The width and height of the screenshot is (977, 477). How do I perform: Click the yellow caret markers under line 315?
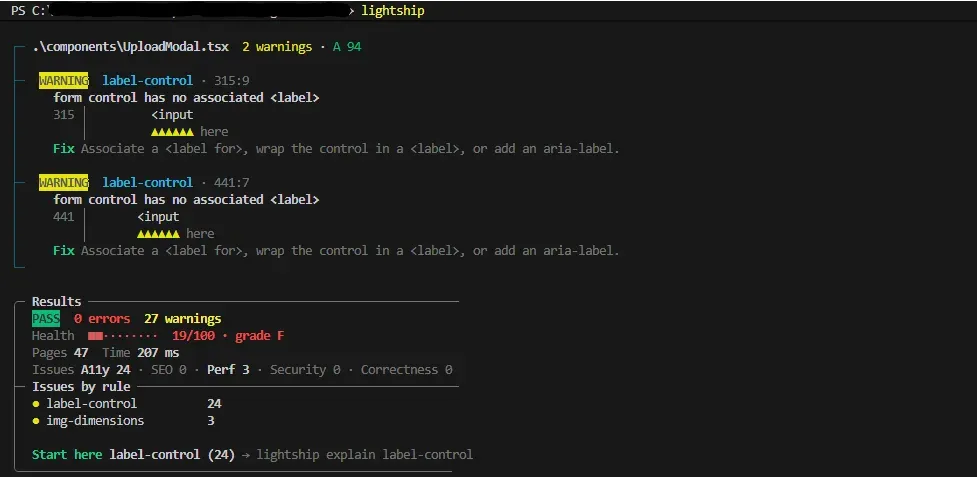tap(172, 132)
